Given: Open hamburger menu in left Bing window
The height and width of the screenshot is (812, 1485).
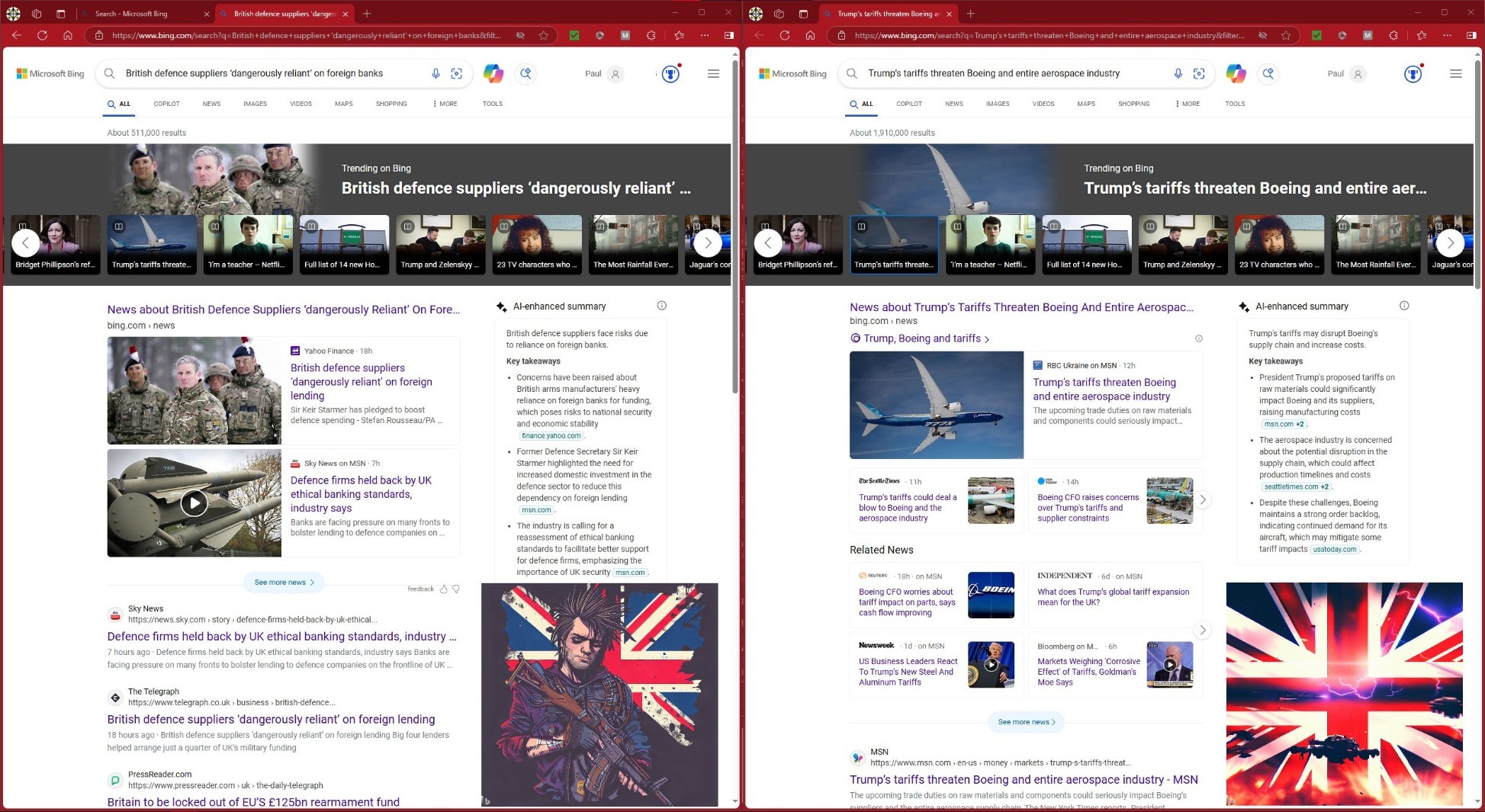Looking at the screenshot, I should point(713,74).
